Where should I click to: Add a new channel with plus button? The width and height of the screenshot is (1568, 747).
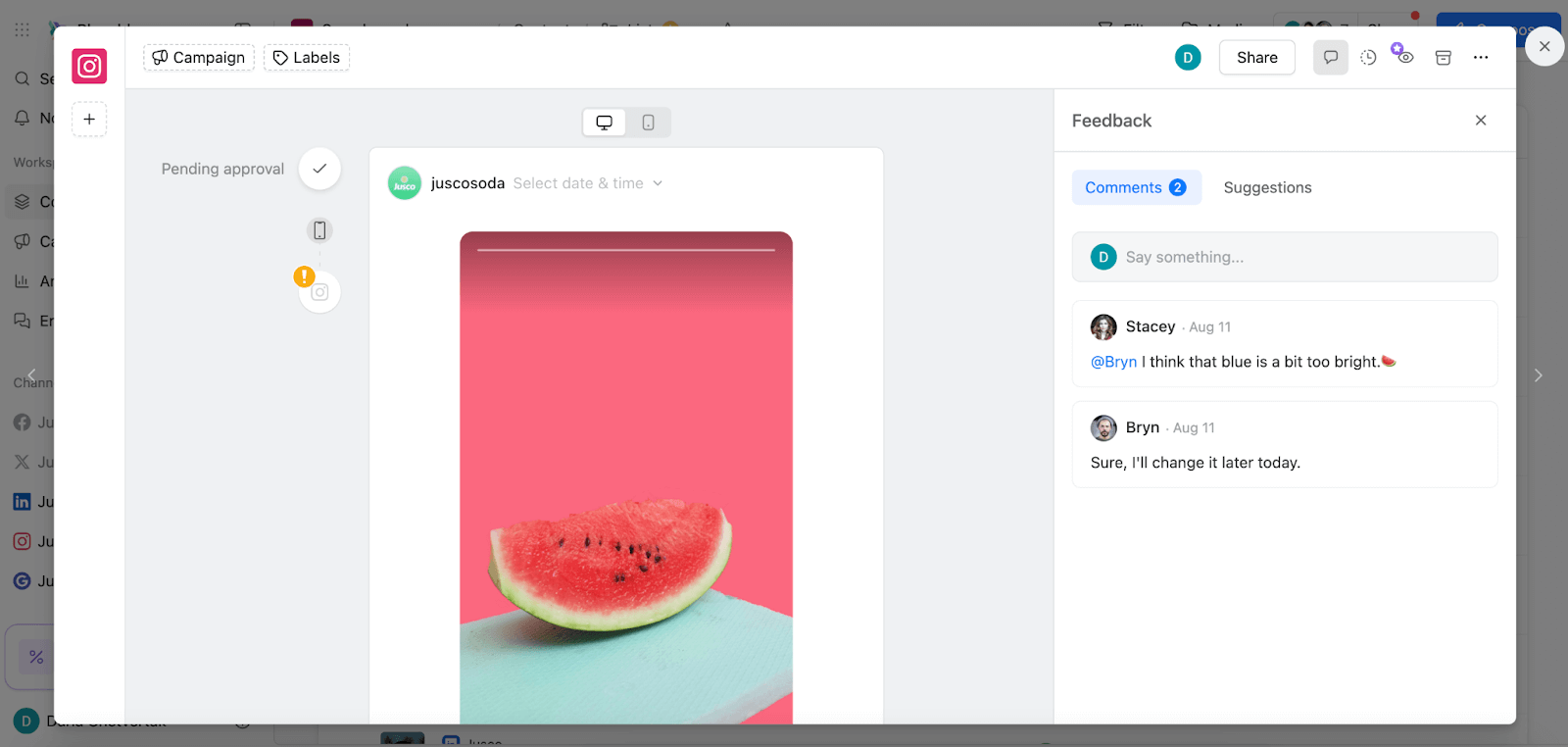point(89,120)
